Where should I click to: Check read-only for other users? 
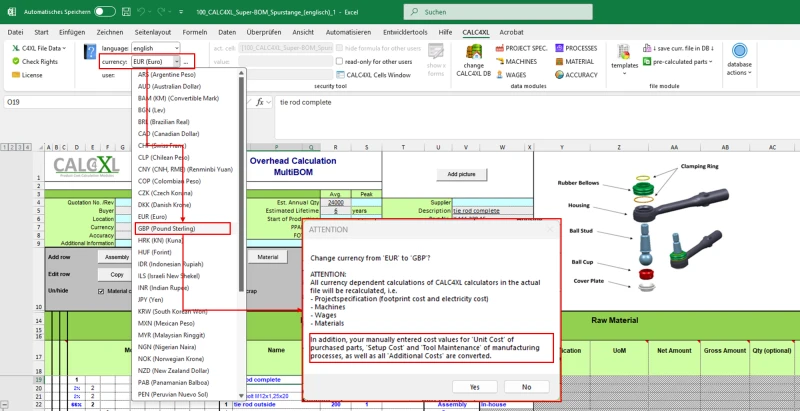click(339, 62)
